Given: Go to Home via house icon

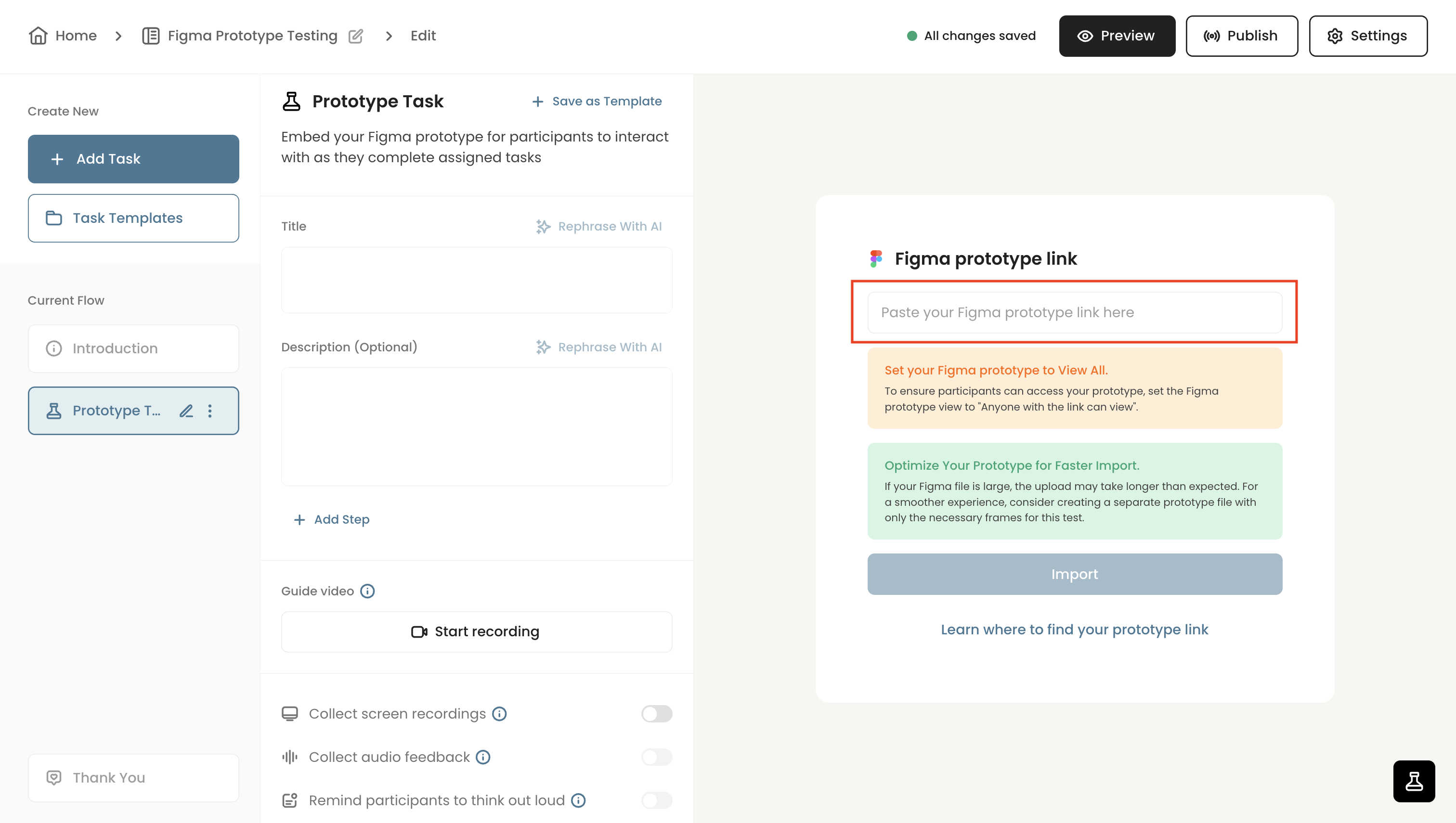Looking at the screenshot, I should tap(38, 36).
